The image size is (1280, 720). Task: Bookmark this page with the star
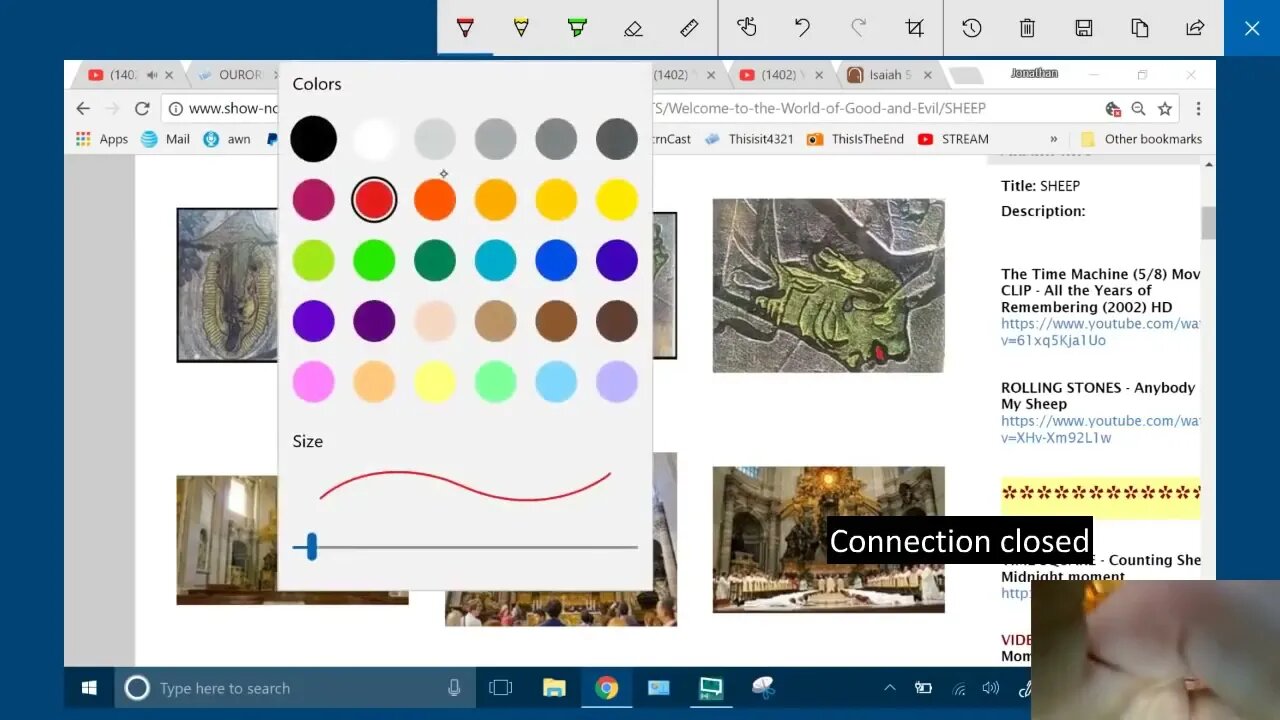click(x=1165, y=108)
